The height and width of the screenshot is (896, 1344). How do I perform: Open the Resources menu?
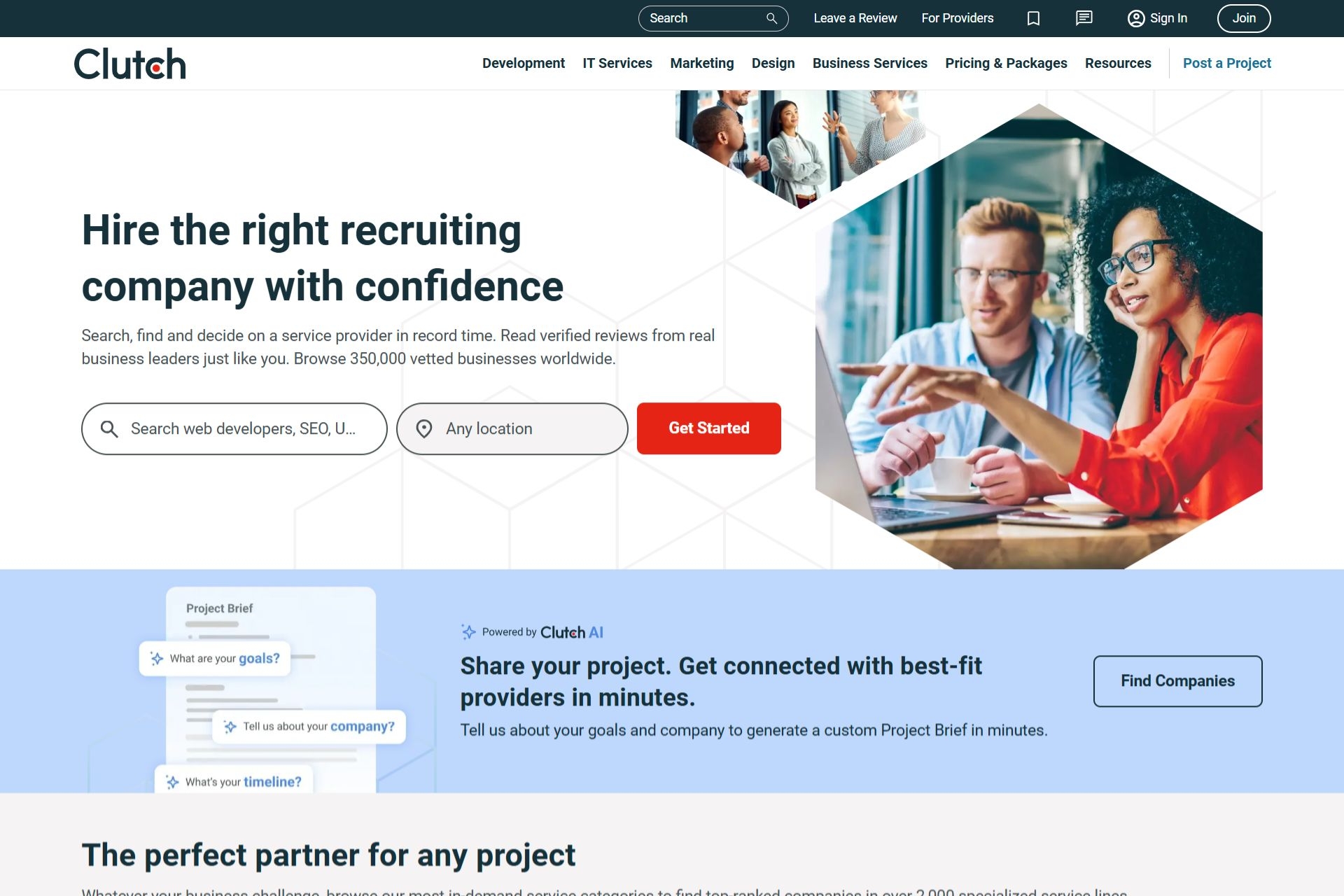point(1118,63)
